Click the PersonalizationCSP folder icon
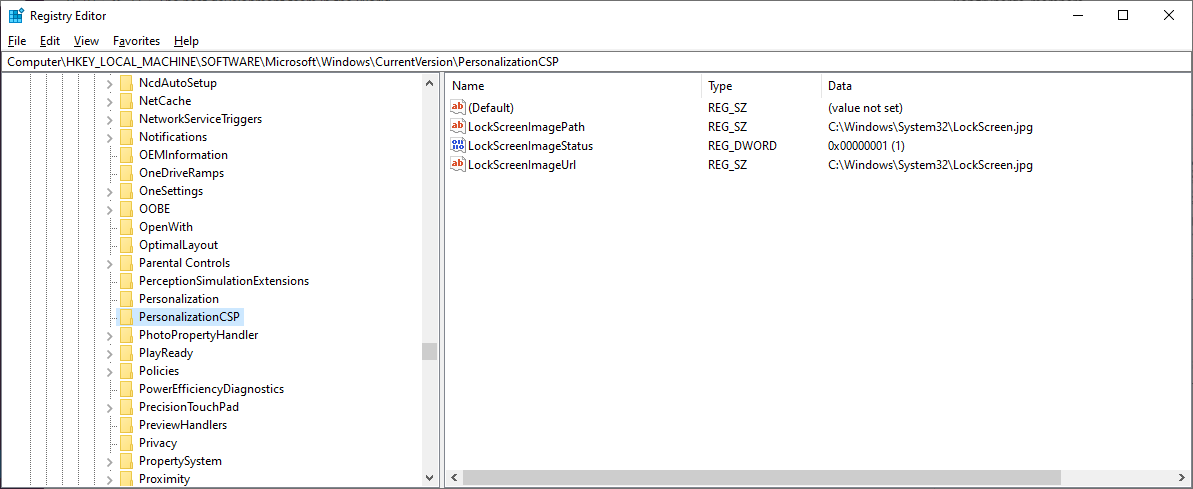 (x=126, y=317)
